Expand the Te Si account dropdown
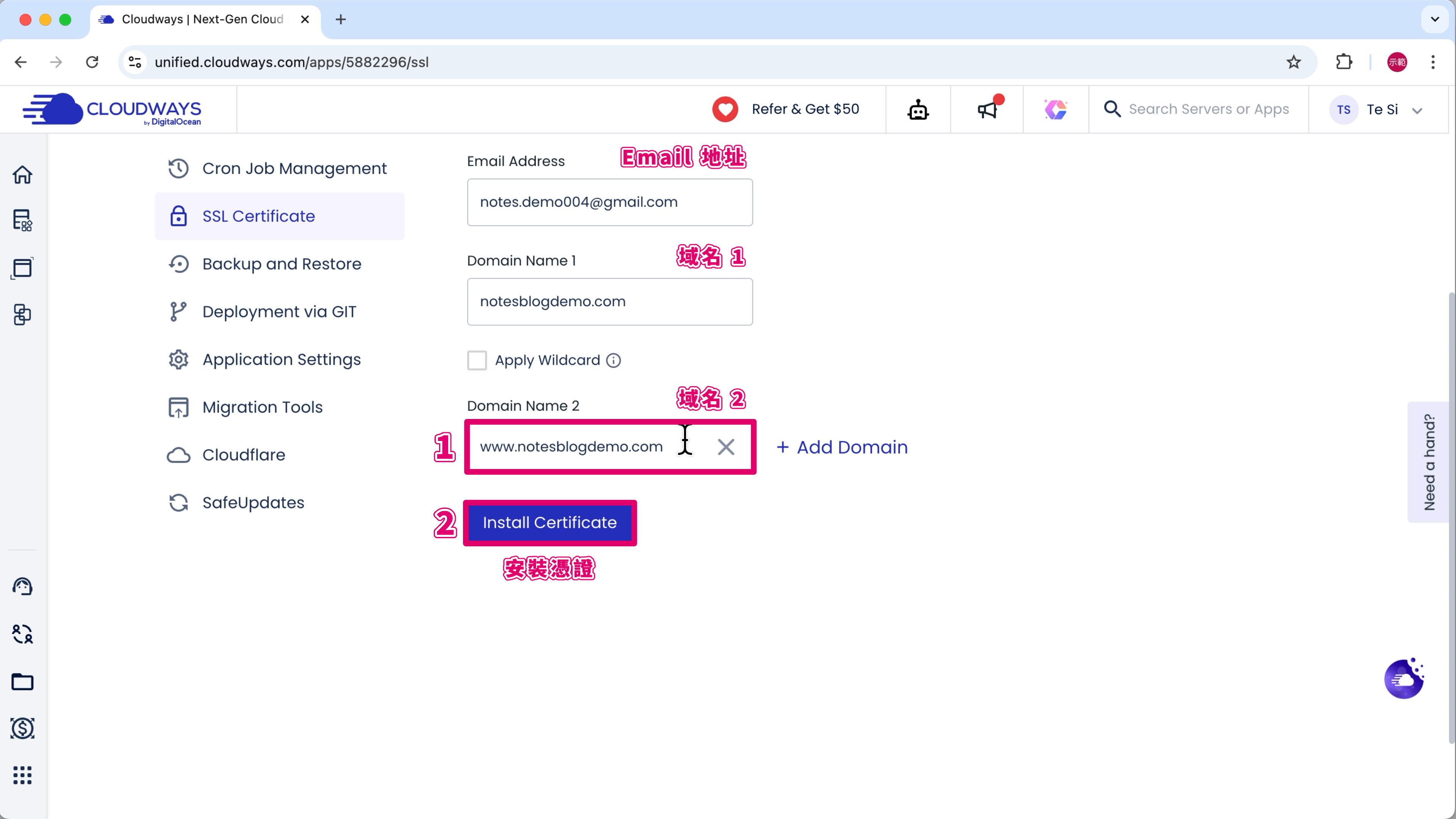Viewport: 1456px width, 819px height. tap(1417, 110)
